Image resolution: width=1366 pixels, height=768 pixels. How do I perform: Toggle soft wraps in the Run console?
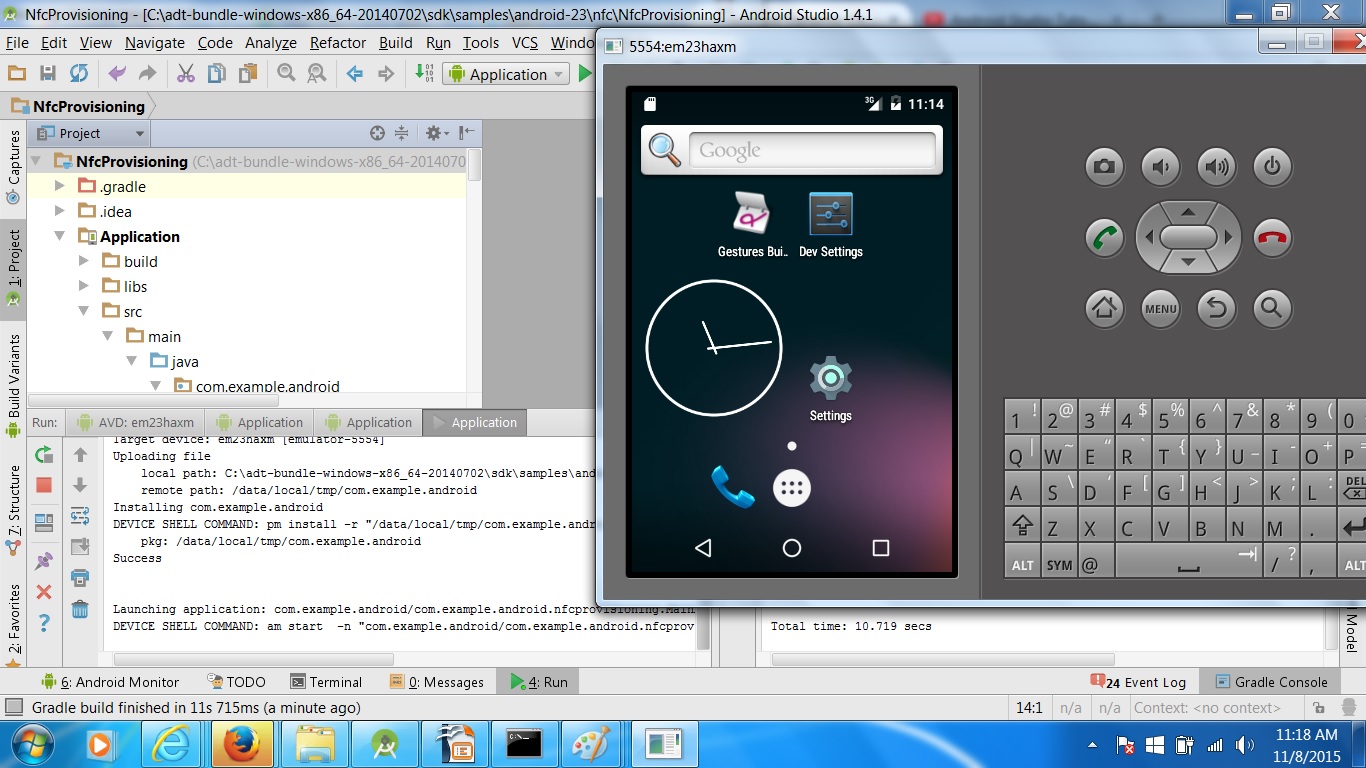pyautogui.click(x=80, y=516)
